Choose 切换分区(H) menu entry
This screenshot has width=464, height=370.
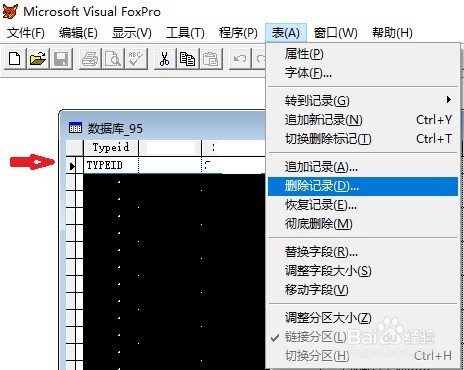pyautogui.click(x=363, y=356)
